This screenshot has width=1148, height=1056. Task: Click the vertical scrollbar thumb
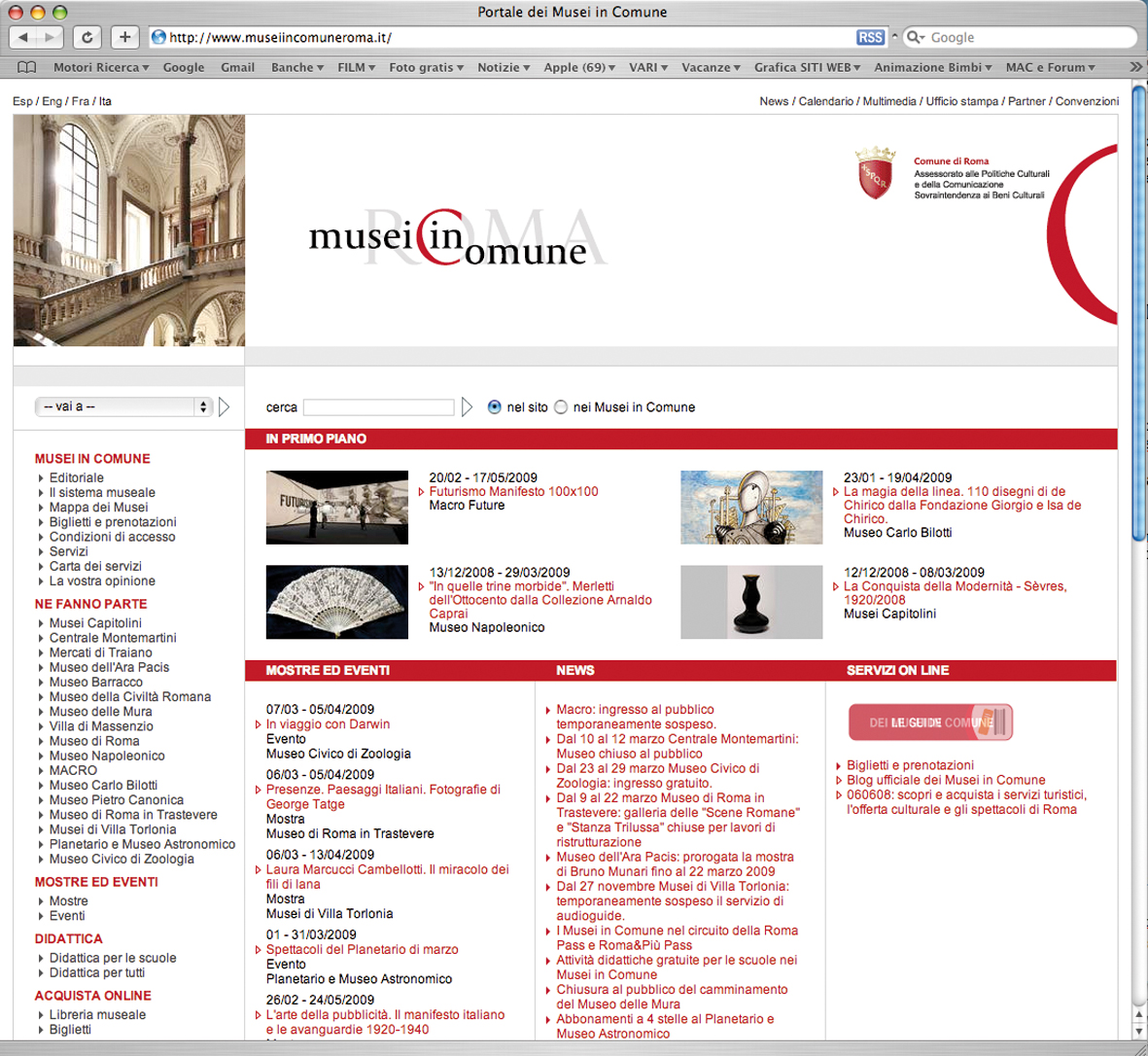pyautogui.click(x=1139, y=313)
